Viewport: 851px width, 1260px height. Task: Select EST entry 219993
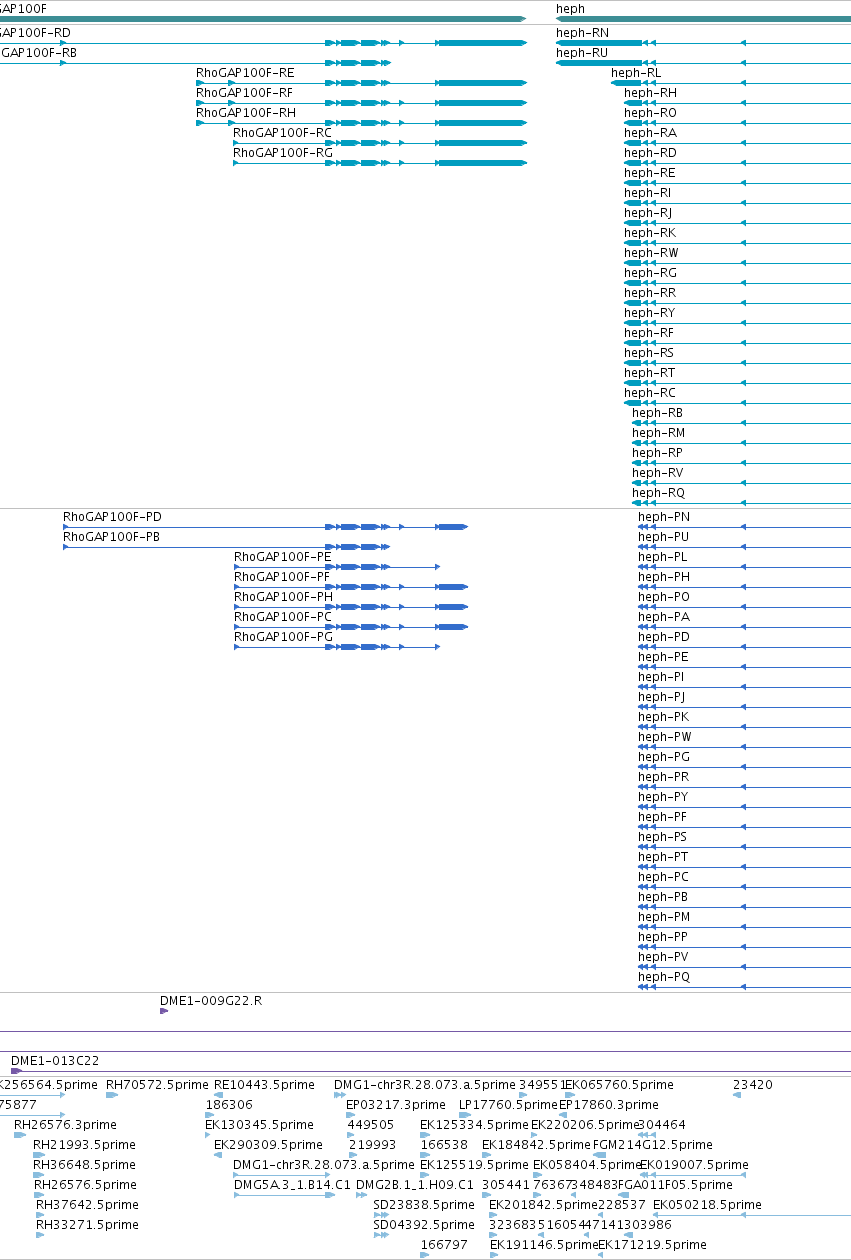(373, 1145)
